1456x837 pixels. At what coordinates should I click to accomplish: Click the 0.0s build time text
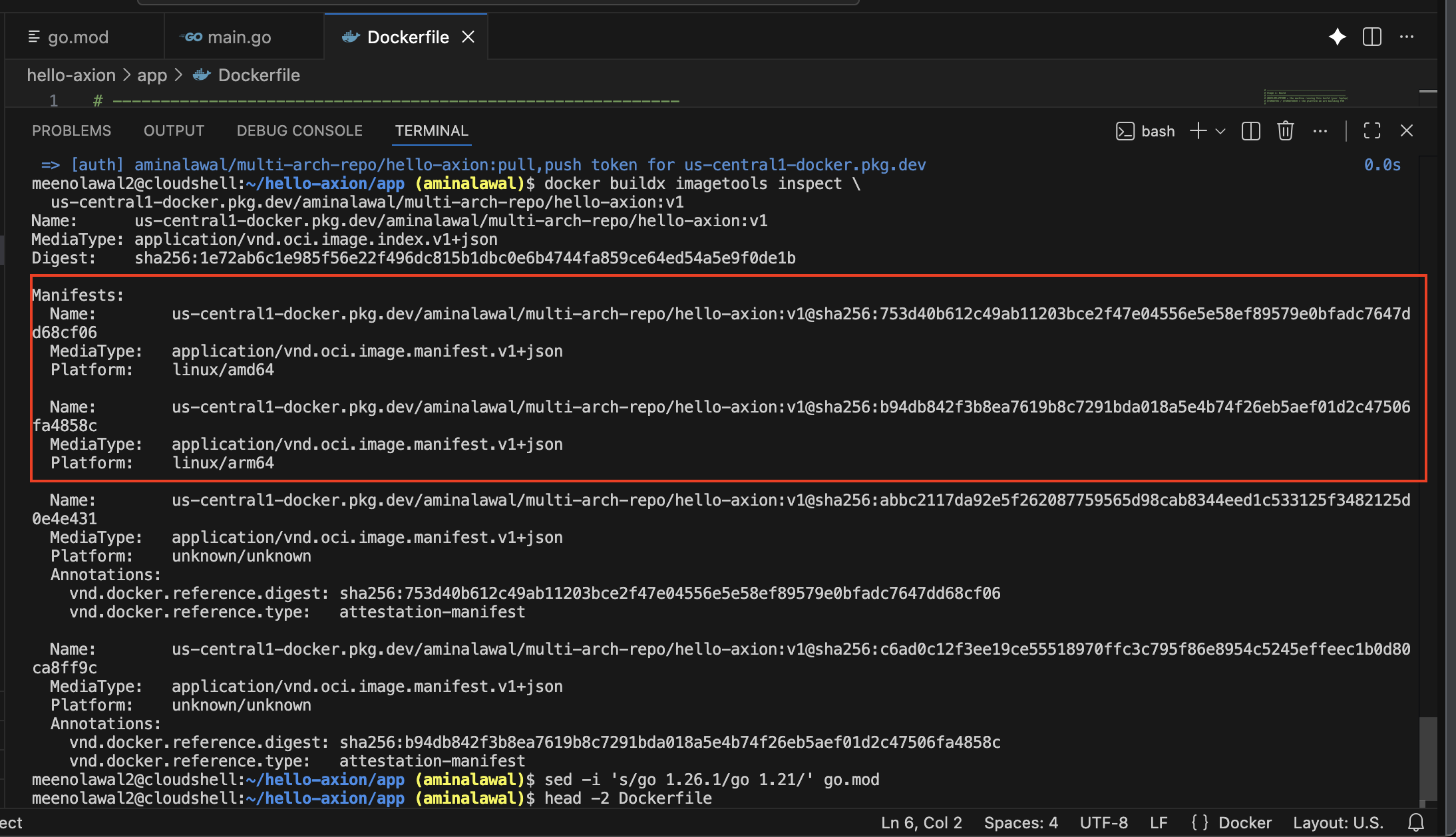1382,165
